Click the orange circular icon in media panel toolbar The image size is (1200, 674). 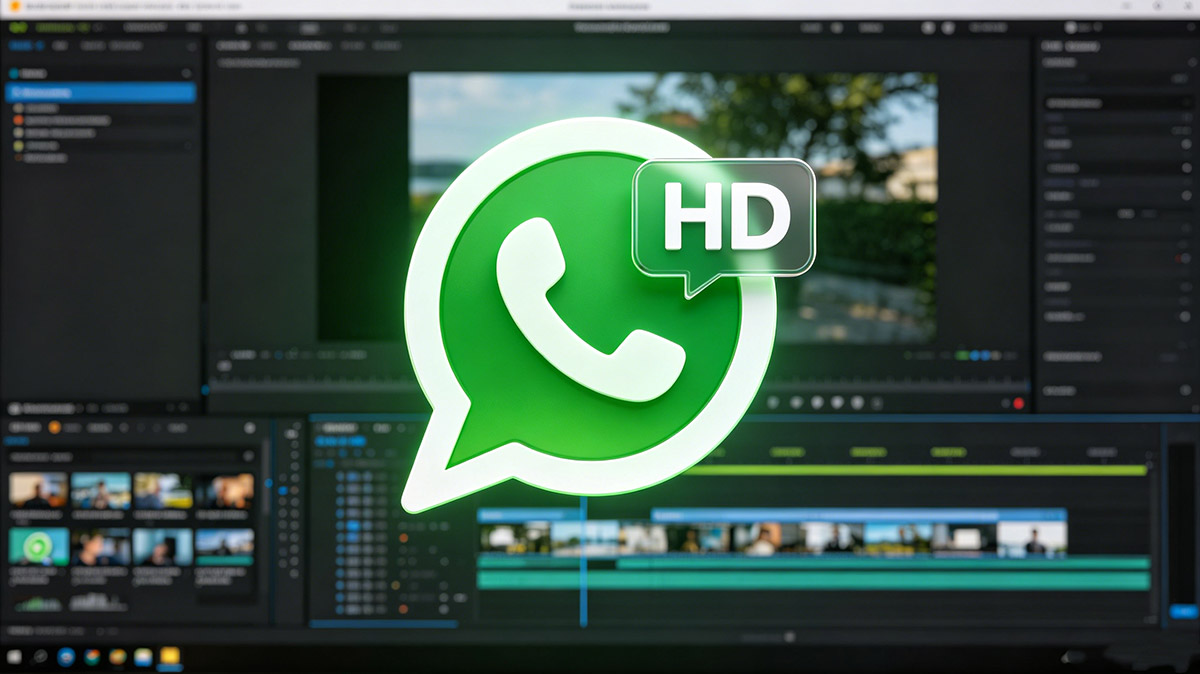[x=55, y=428]
